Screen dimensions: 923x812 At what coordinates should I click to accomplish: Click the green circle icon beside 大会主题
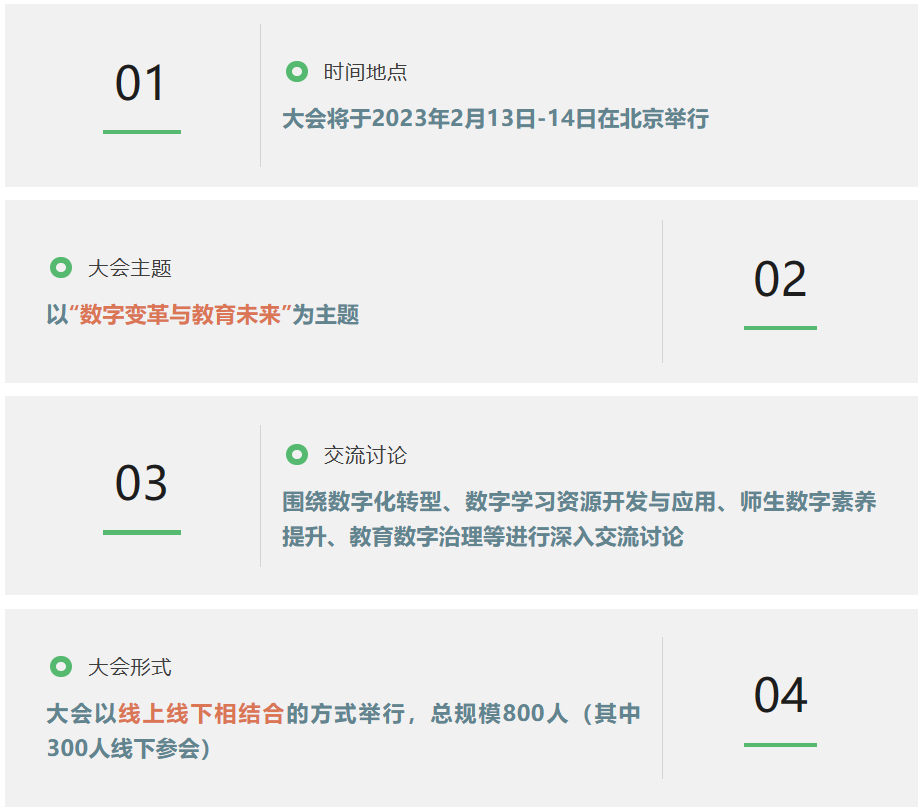61,267
